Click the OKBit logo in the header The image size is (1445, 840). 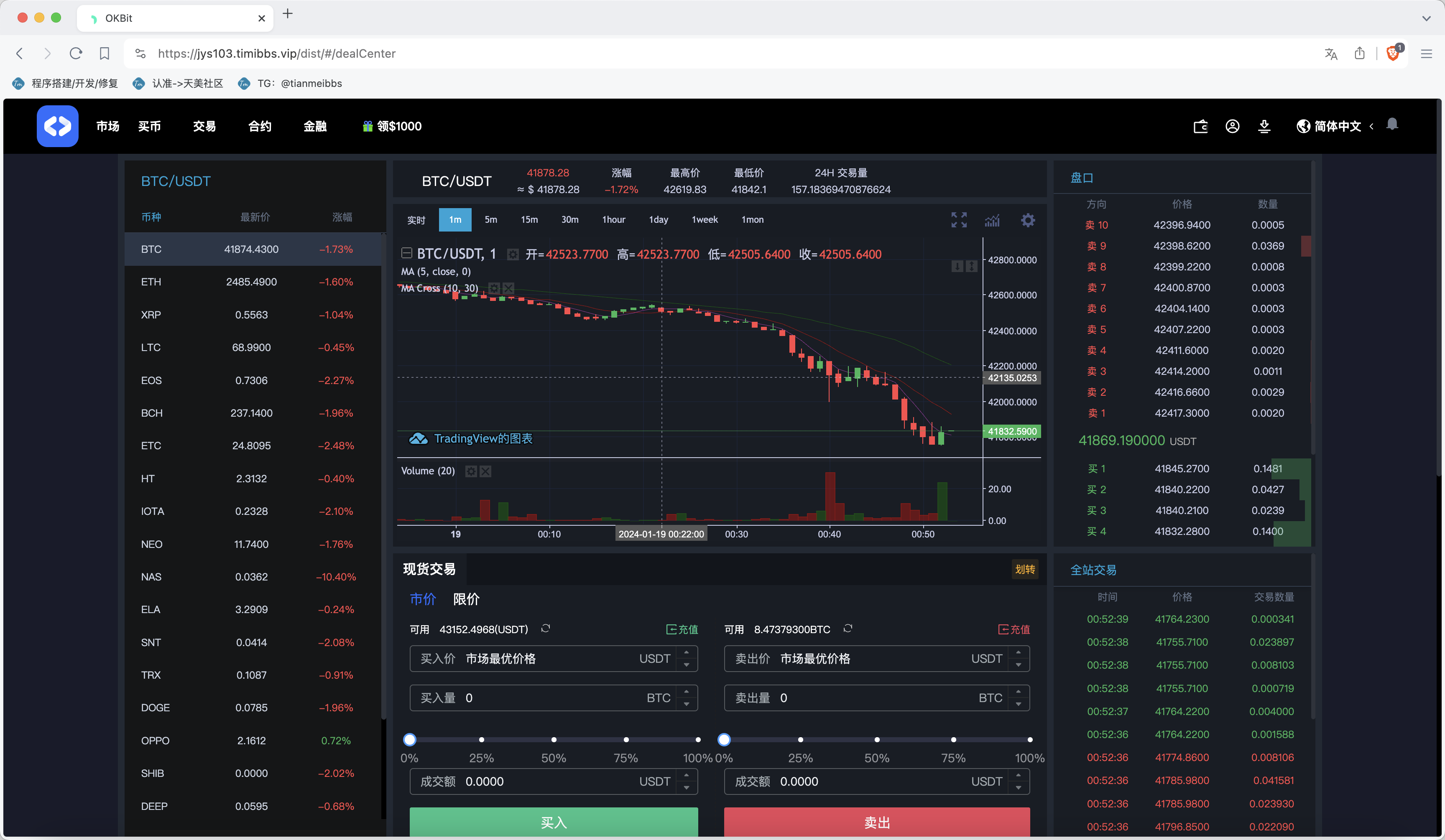point(57,126)
